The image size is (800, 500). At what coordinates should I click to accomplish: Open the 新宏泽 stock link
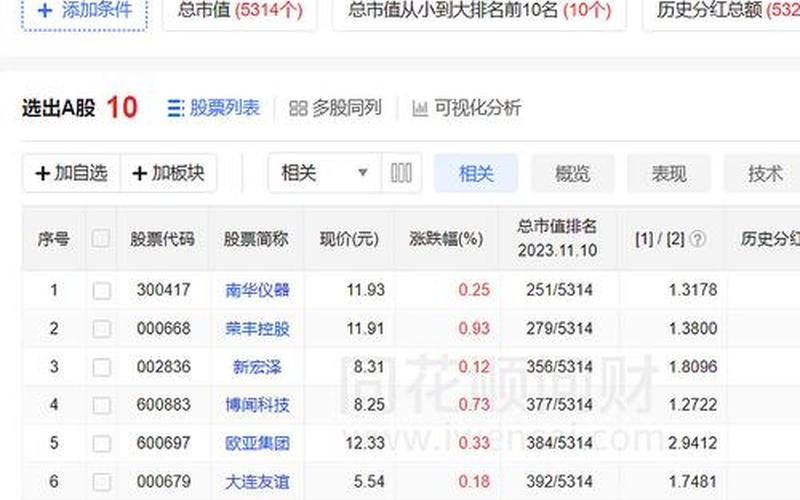point(257,367)
